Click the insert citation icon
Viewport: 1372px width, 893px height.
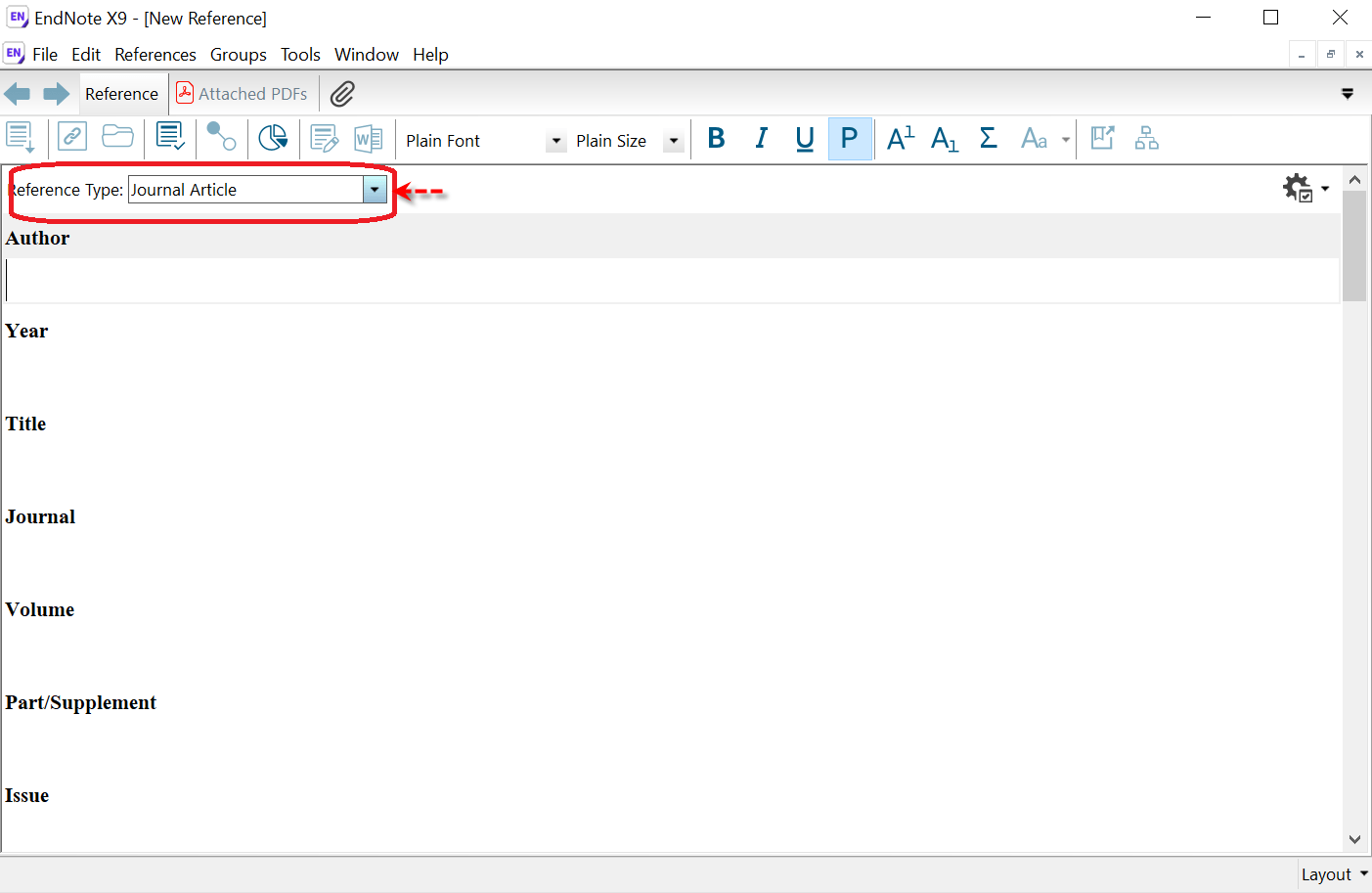[325, 139]
